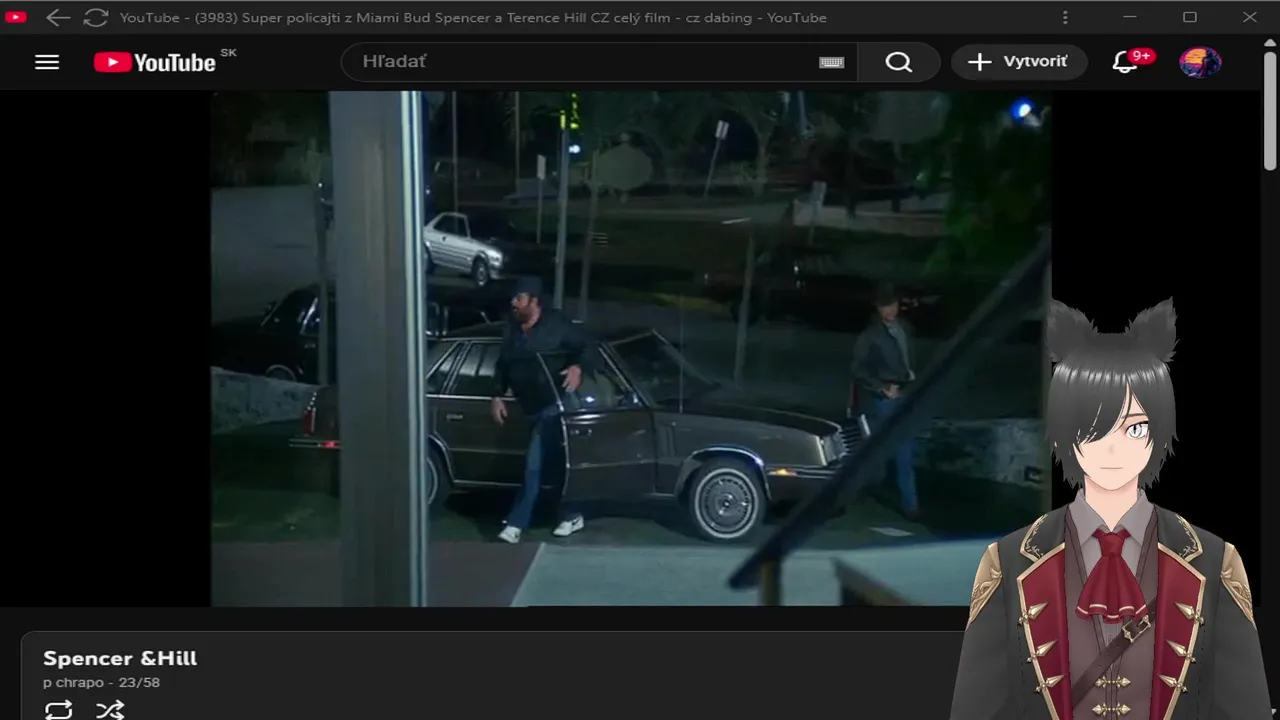Image resolution: width=1280 pixels, height=720 pixels.
Task: Minimize the YouTube window
Action: 1130,17
